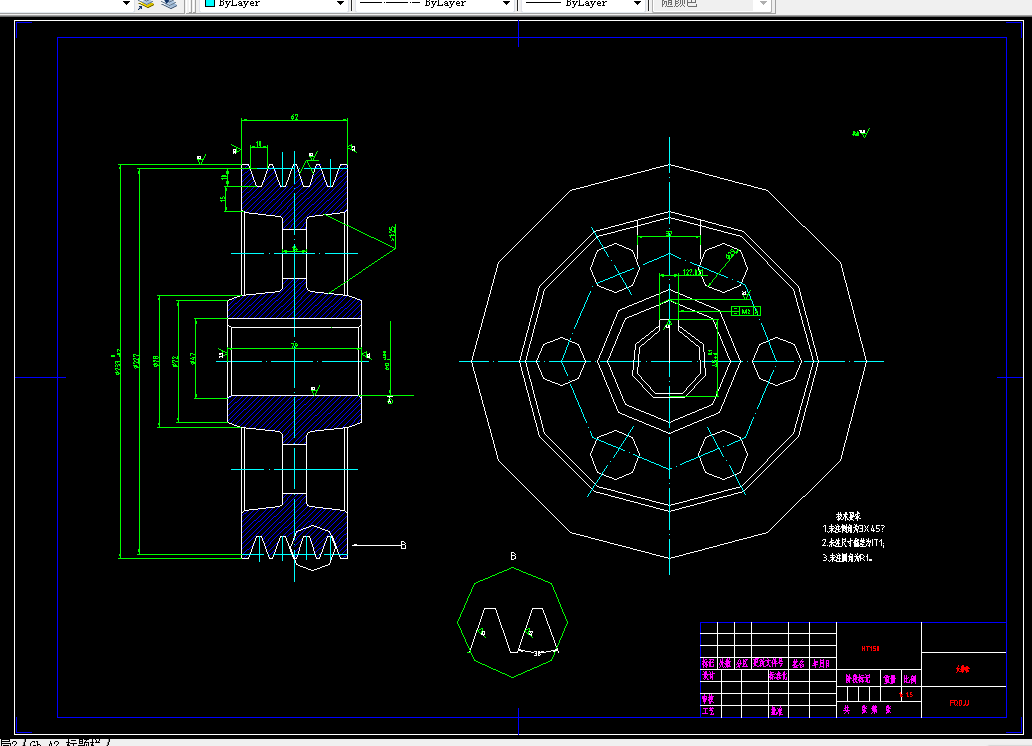The width and height of the screenshot is (1032, 746).
Task: Select the Gb_A2 标题栏 layout tab
Action: click(x=67, y=742)
